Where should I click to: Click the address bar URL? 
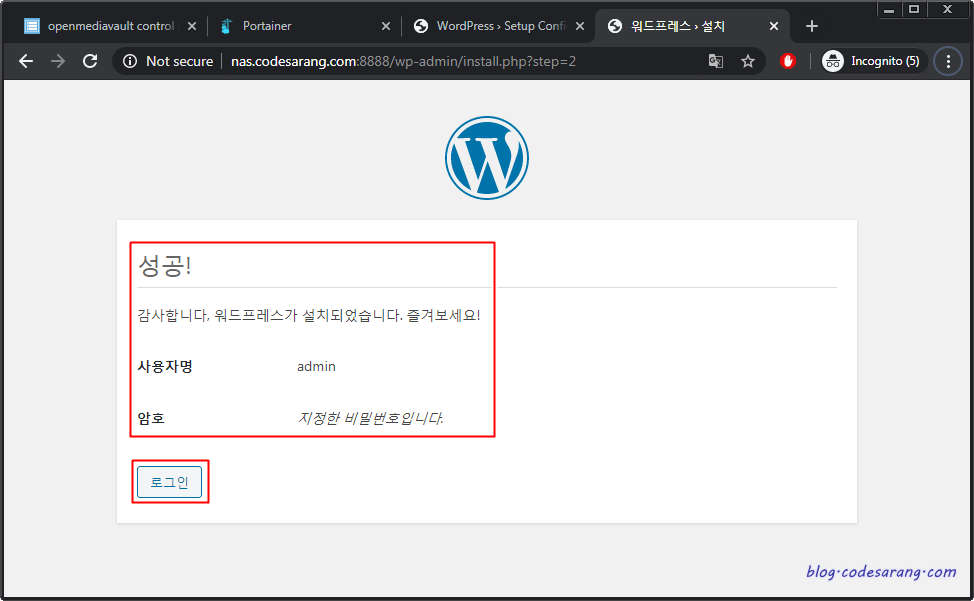pos(403,61)
